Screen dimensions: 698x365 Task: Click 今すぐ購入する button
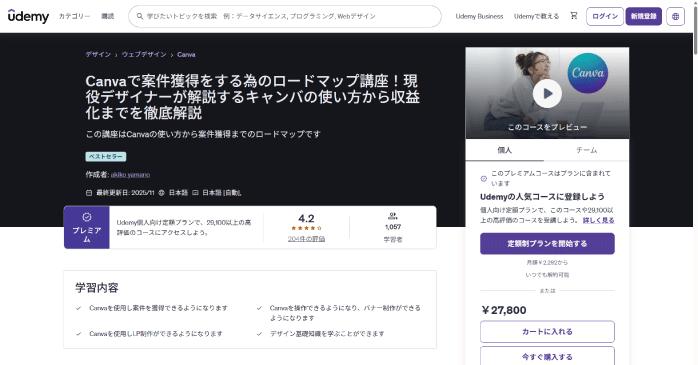tap(547, 356)
